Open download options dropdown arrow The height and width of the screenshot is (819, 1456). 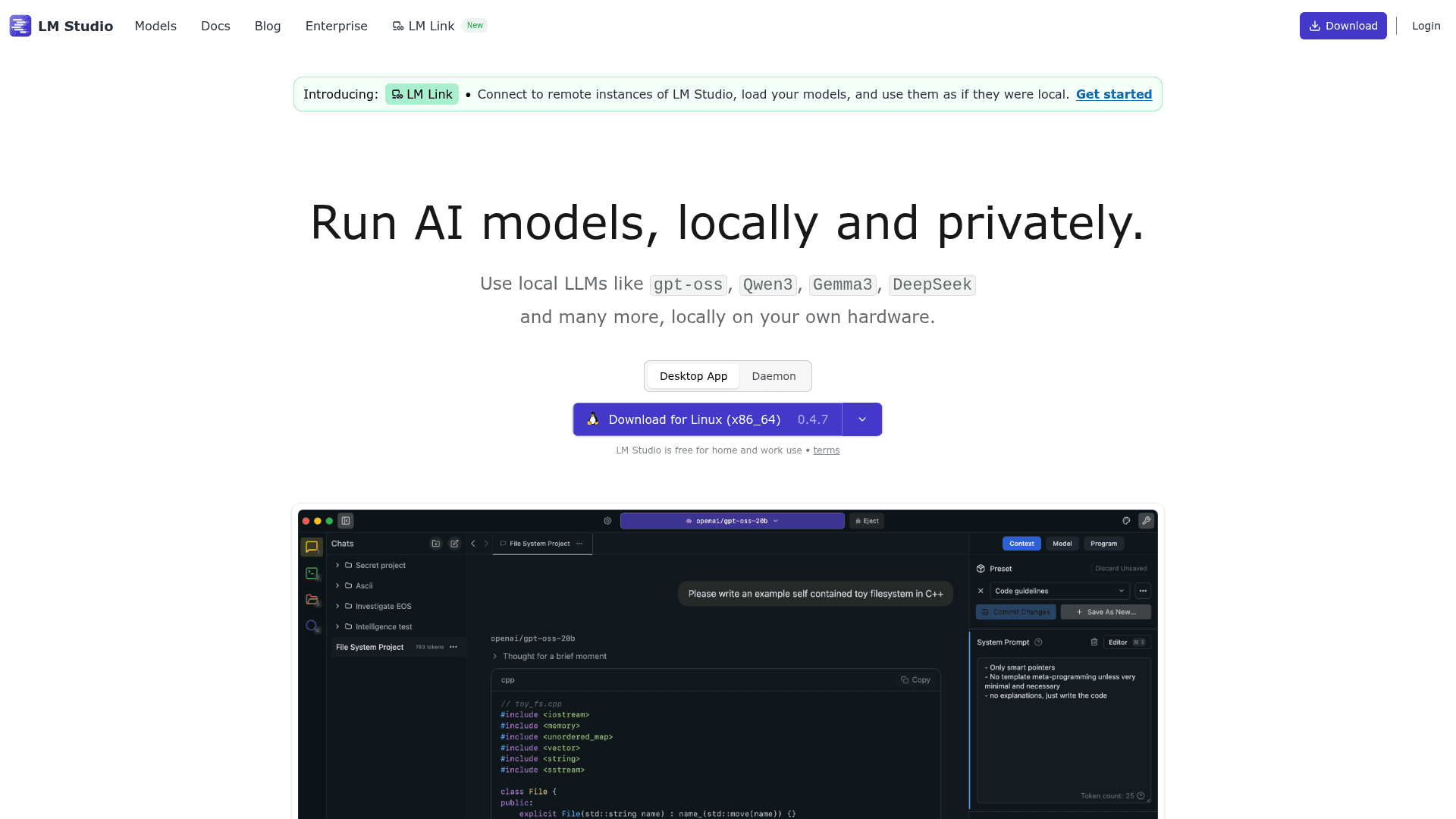(862, 419)
